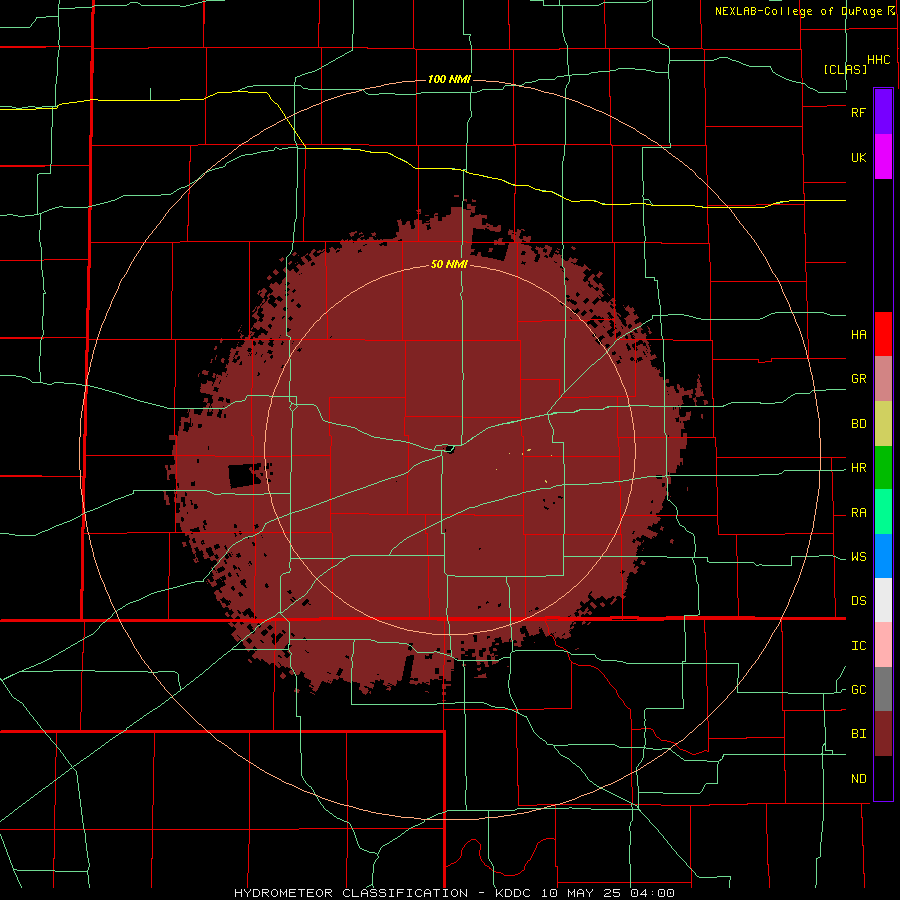Click the RF purple legend swatch
The image size is (900, 900).
(883, 112)
